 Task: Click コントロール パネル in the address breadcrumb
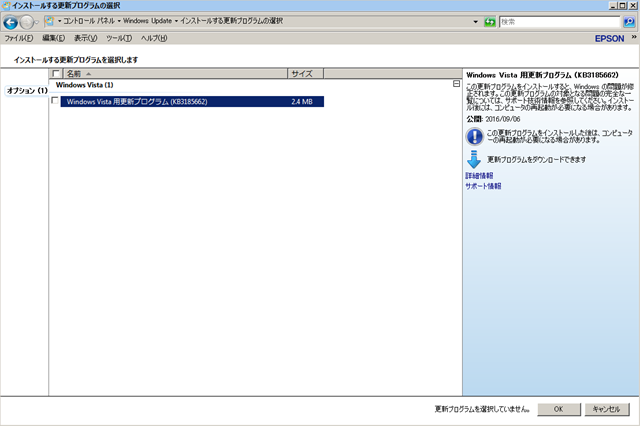pyautogui.click(x=89, y=21)
